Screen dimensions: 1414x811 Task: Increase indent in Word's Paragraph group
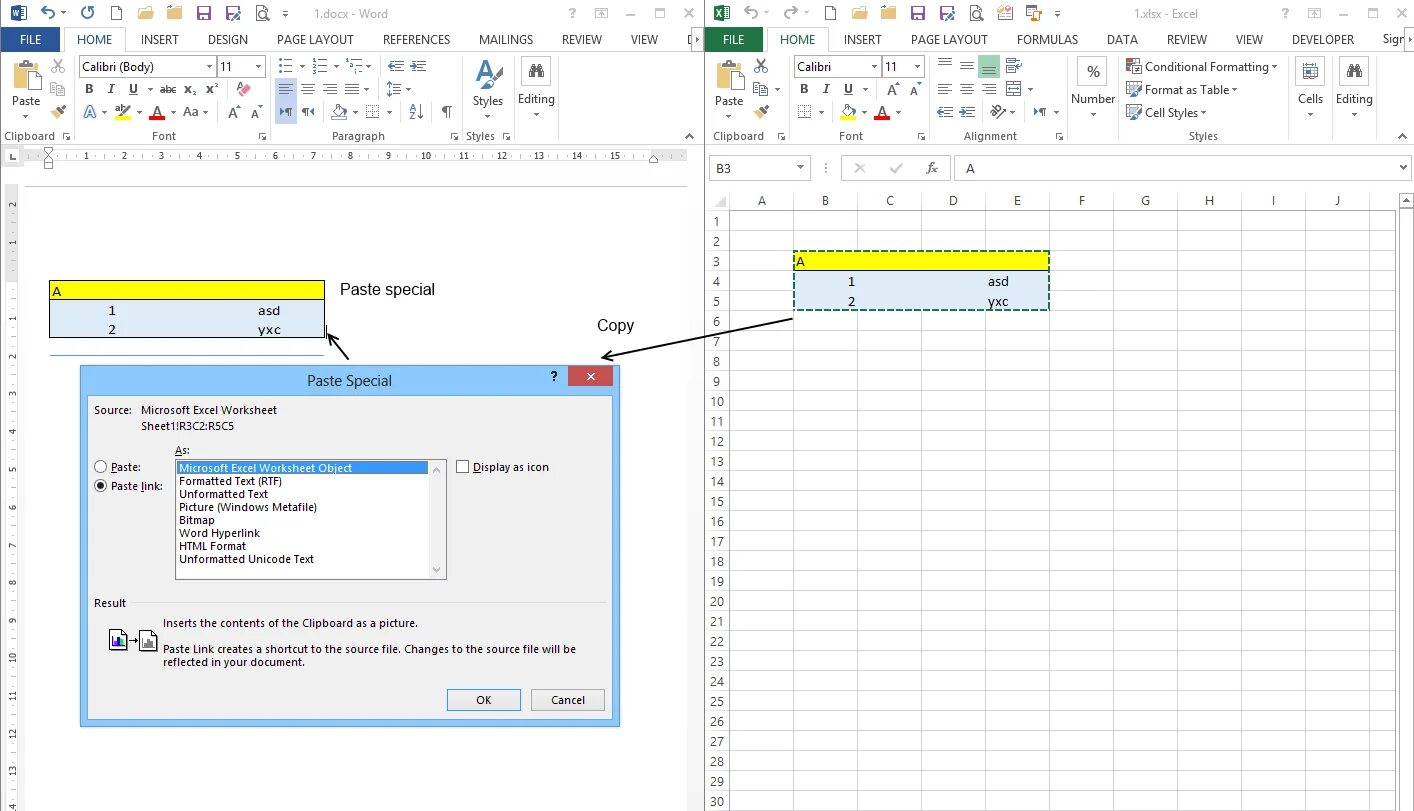[x=419, y=66]
